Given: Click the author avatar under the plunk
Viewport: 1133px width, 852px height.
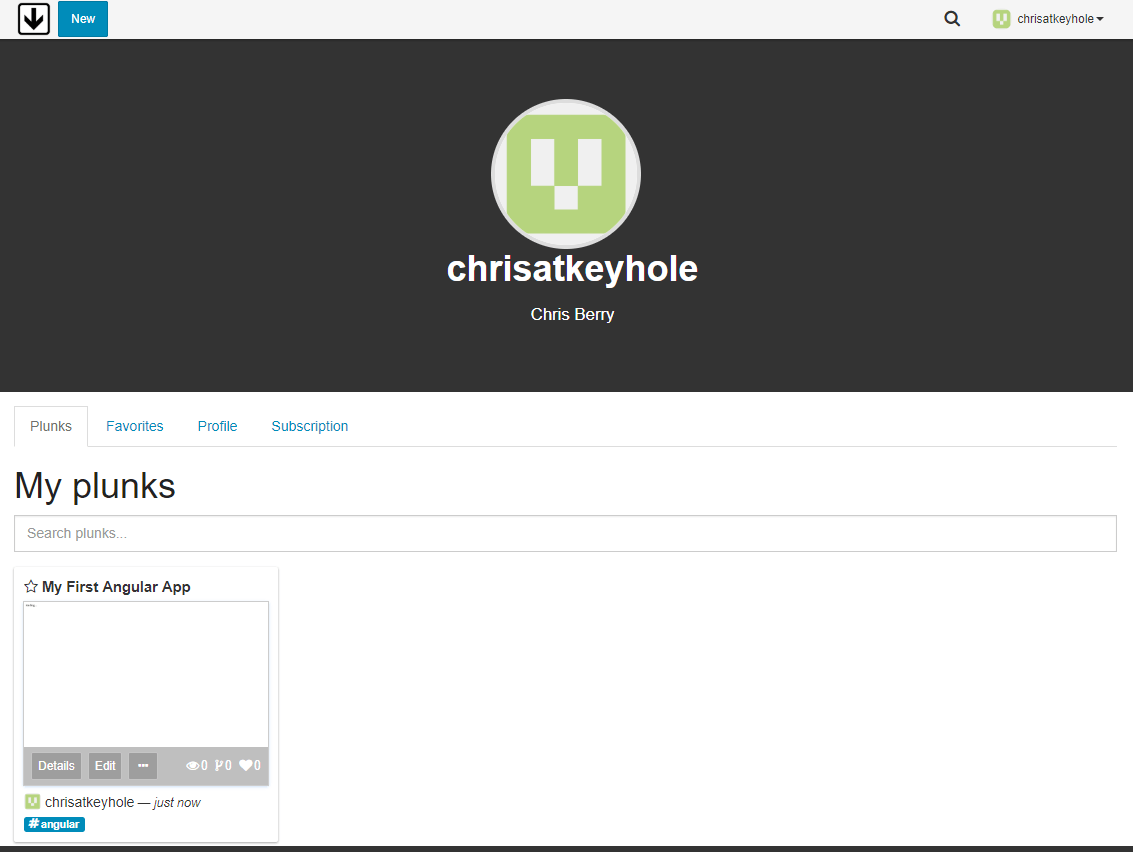Looking at the screenshot, I should [x=33, y=801].
